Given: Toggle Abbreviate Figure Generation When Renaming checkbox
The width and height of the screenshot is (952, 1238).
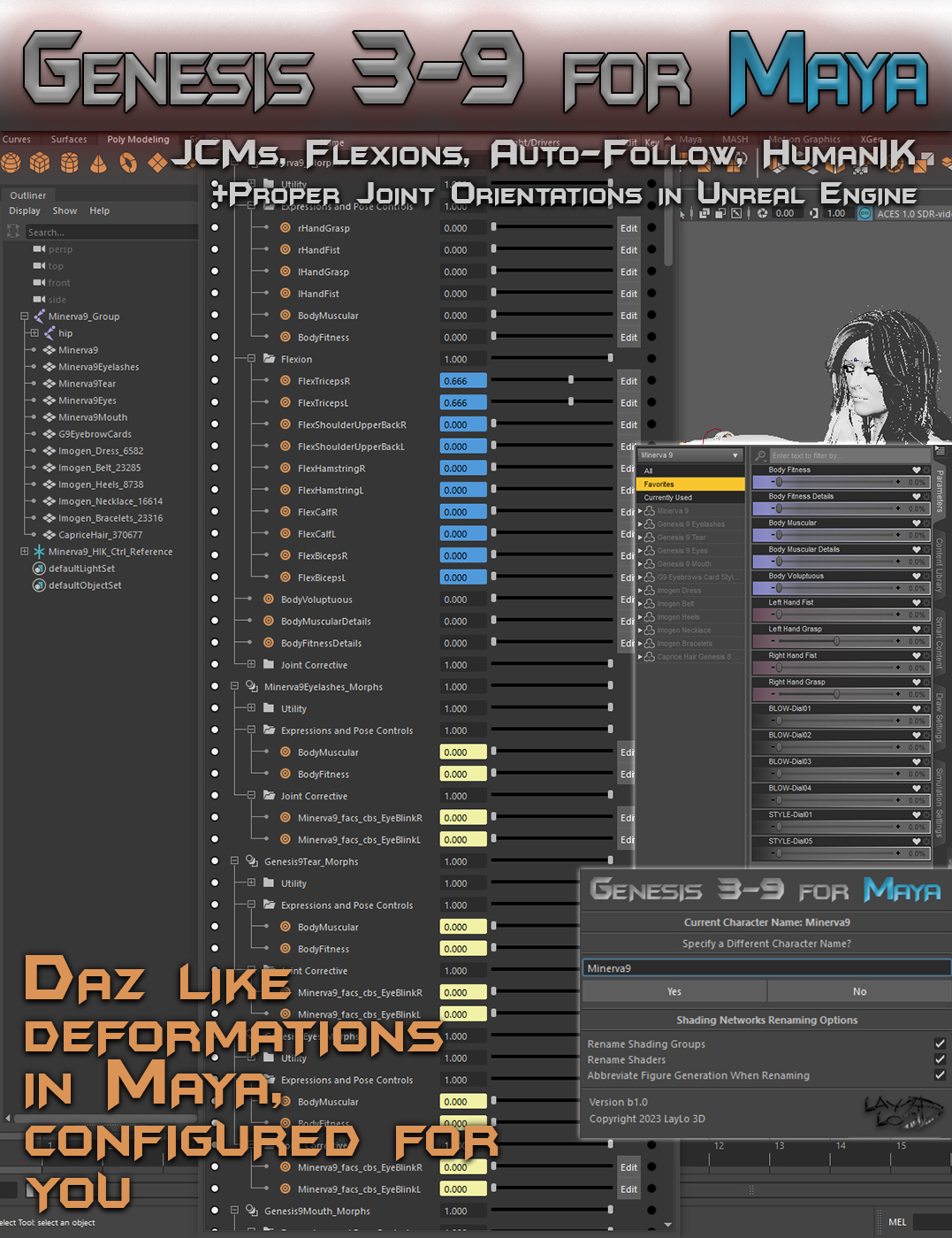Looking at the screenshot, I should [940, 1075].
